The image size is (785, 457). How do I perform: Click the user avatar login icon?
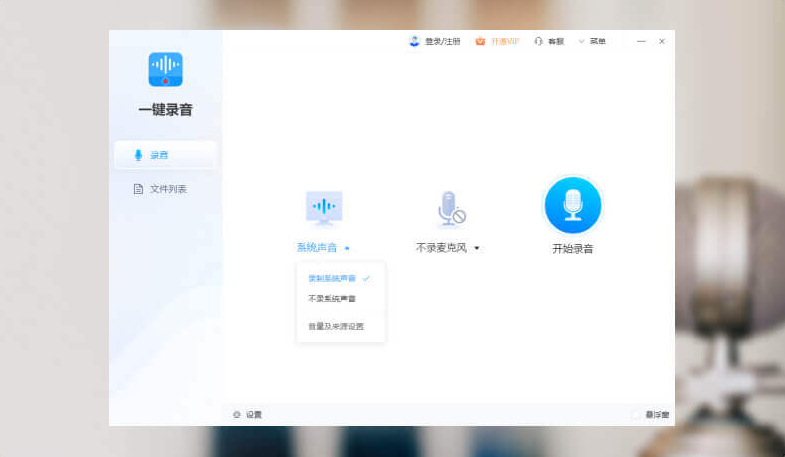pyautogui.click(x=414, y=41)
